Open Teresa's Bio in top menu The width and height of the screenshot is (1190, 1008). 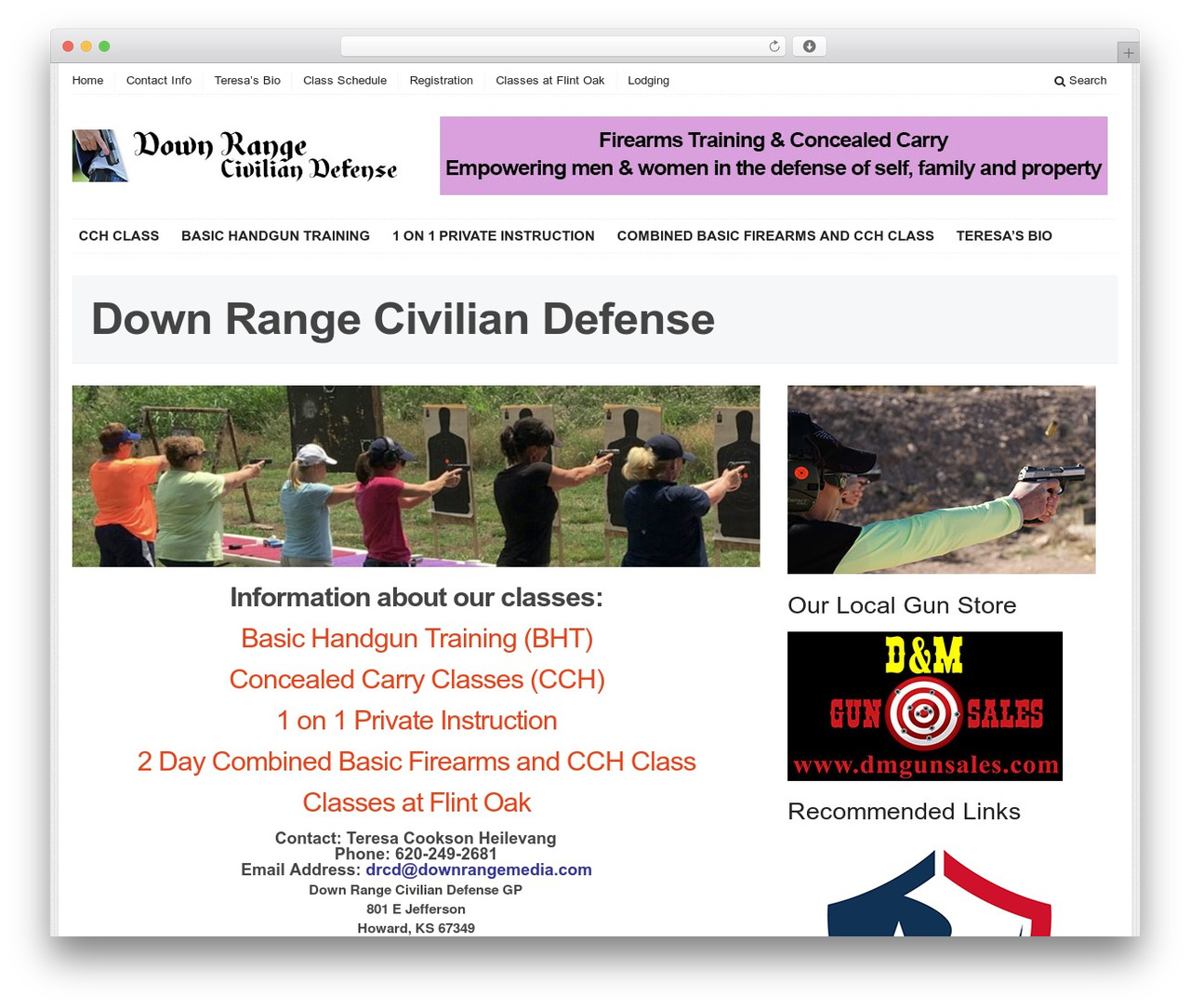(x=247, y=81)
